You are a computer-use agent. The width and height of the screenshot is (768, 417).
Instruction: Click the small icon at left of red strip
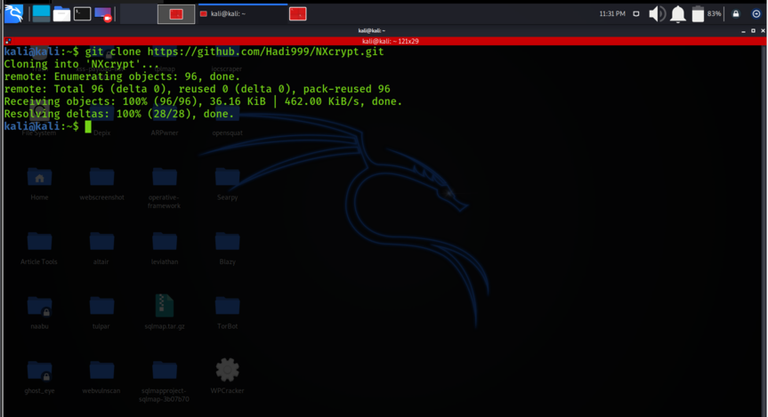pyautogui.click(x=8, y=41)
